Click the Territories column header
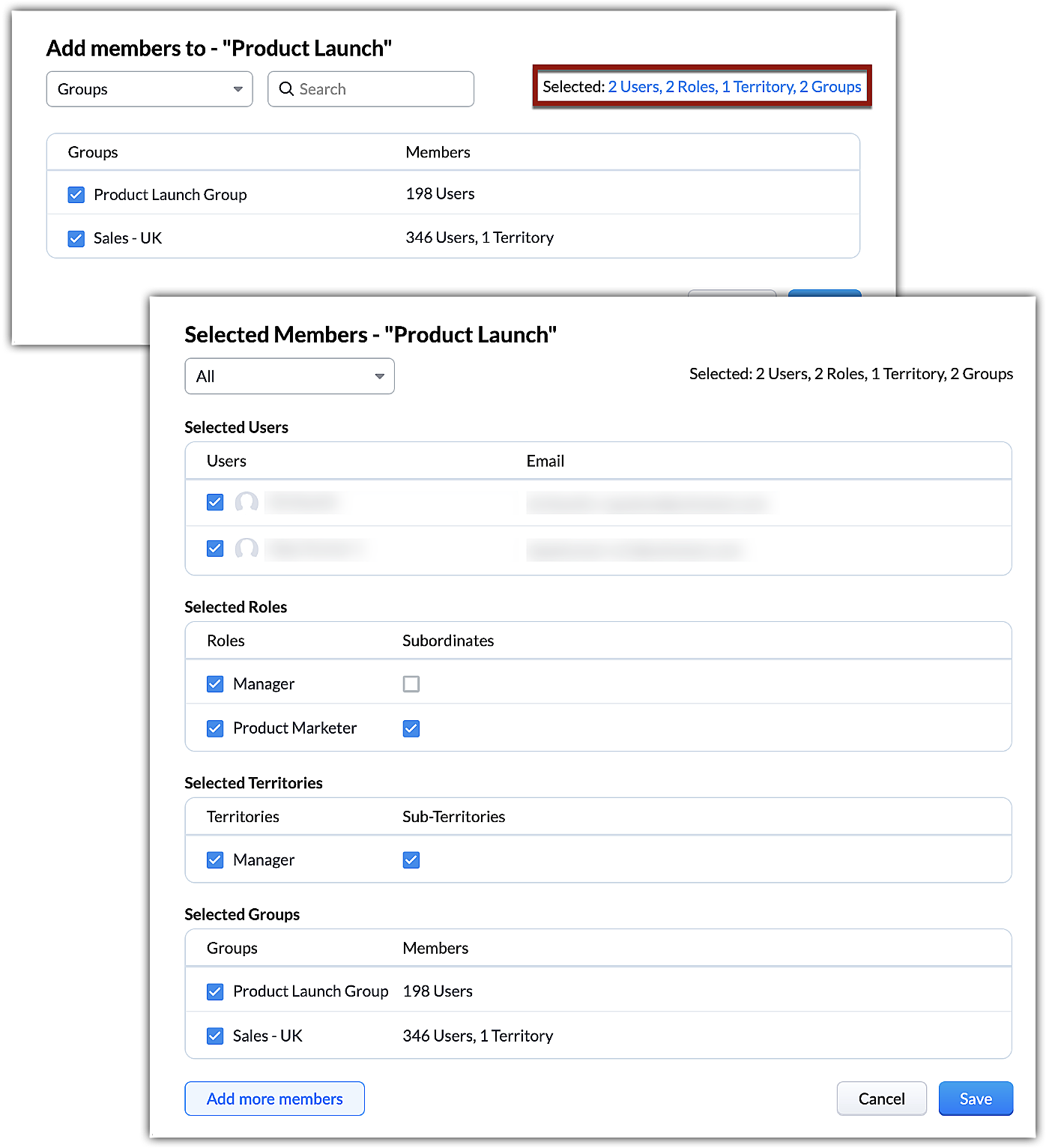Image resolution: width=1046 pixels, height=1148 pixels. click(243, 817)
